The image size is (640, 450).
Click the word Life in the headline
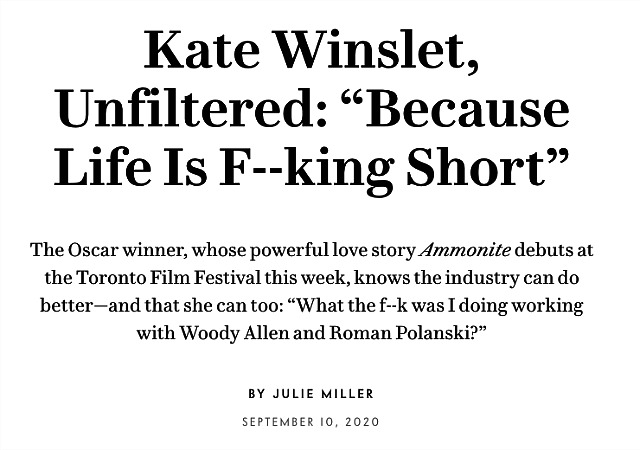(x=102, y=167)
